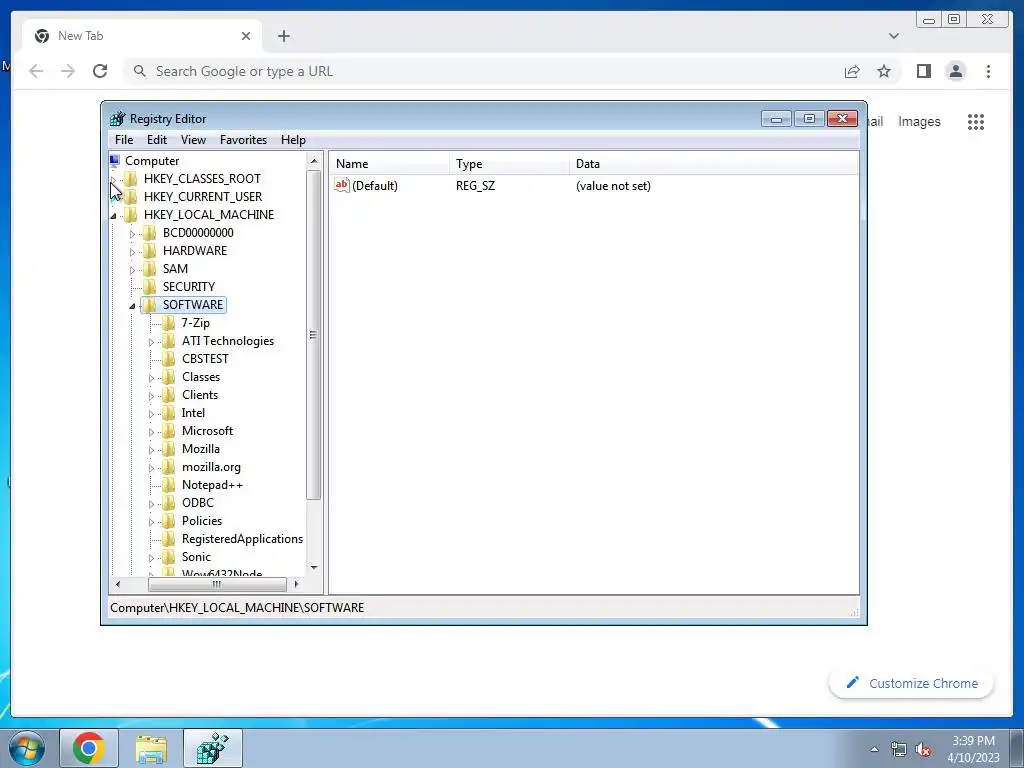Click the Type column header
This screenshot has height=768, width=1024.
[509, 164]
